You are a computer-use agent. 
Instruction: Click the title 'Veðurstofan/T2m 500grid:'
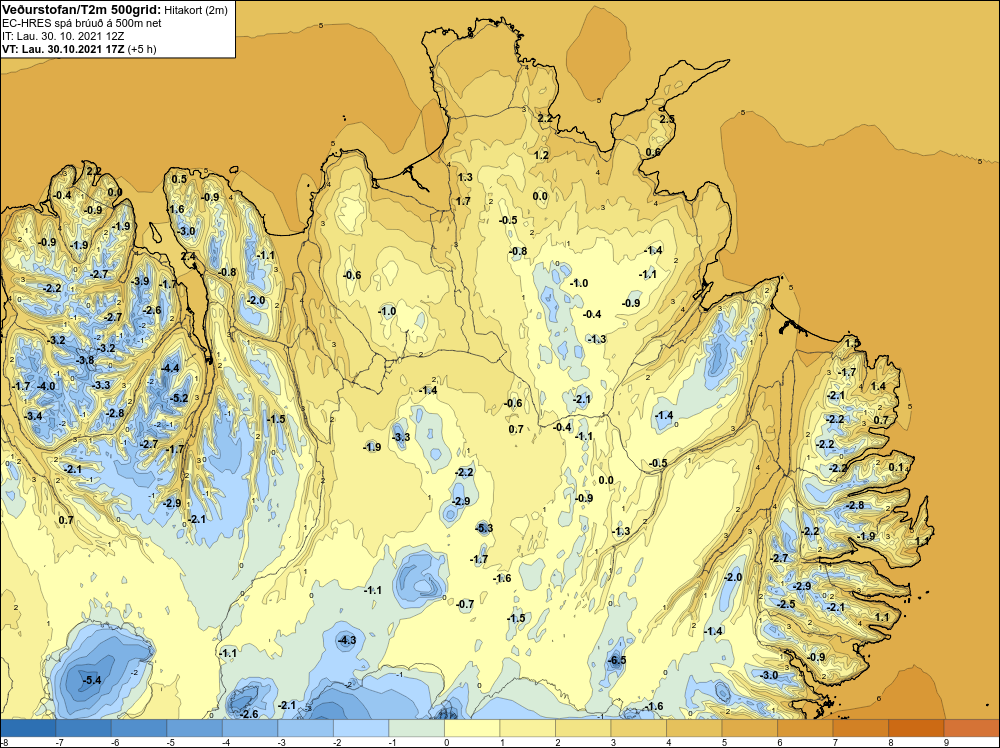pos(82,9)
